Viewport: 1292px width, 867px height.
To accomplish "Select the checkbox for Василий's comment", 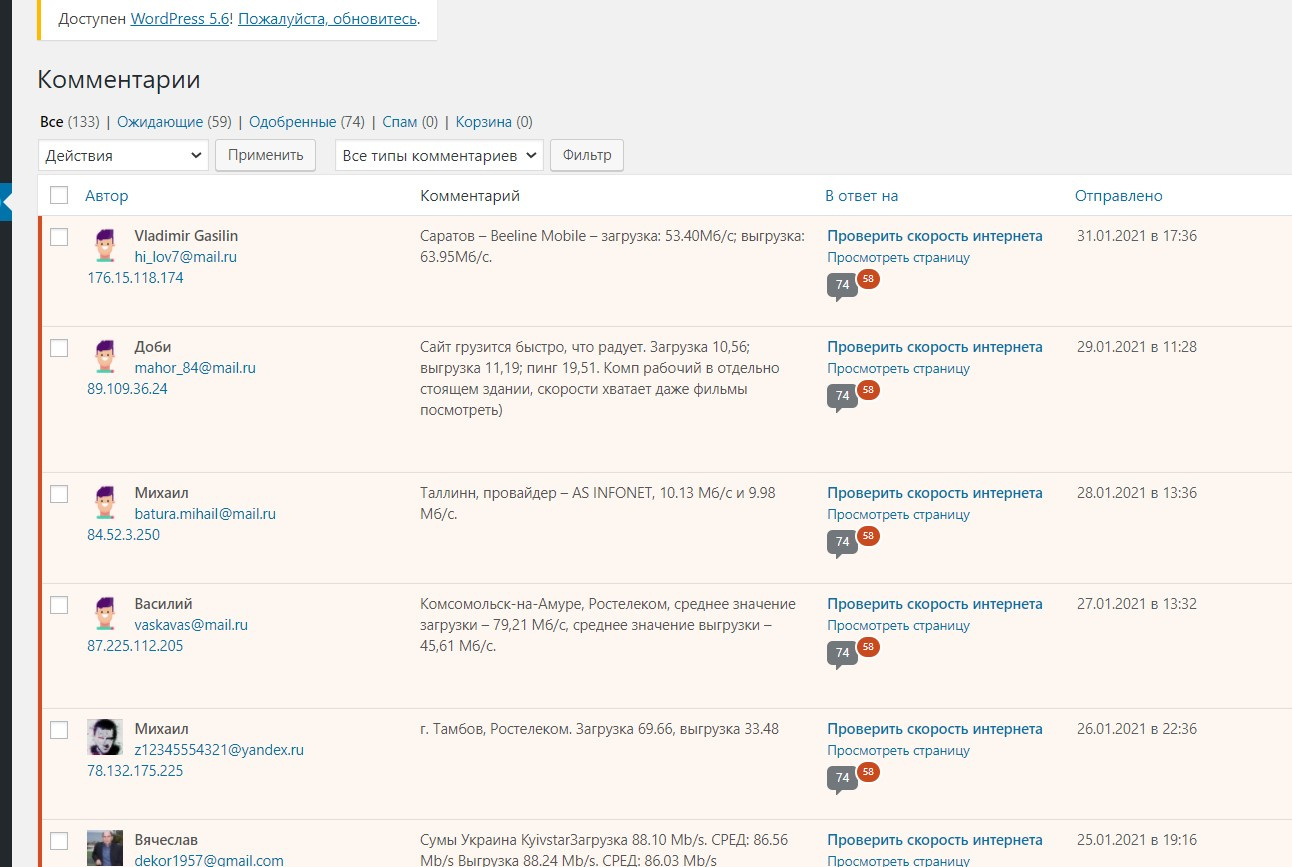I will click(59, 605).
